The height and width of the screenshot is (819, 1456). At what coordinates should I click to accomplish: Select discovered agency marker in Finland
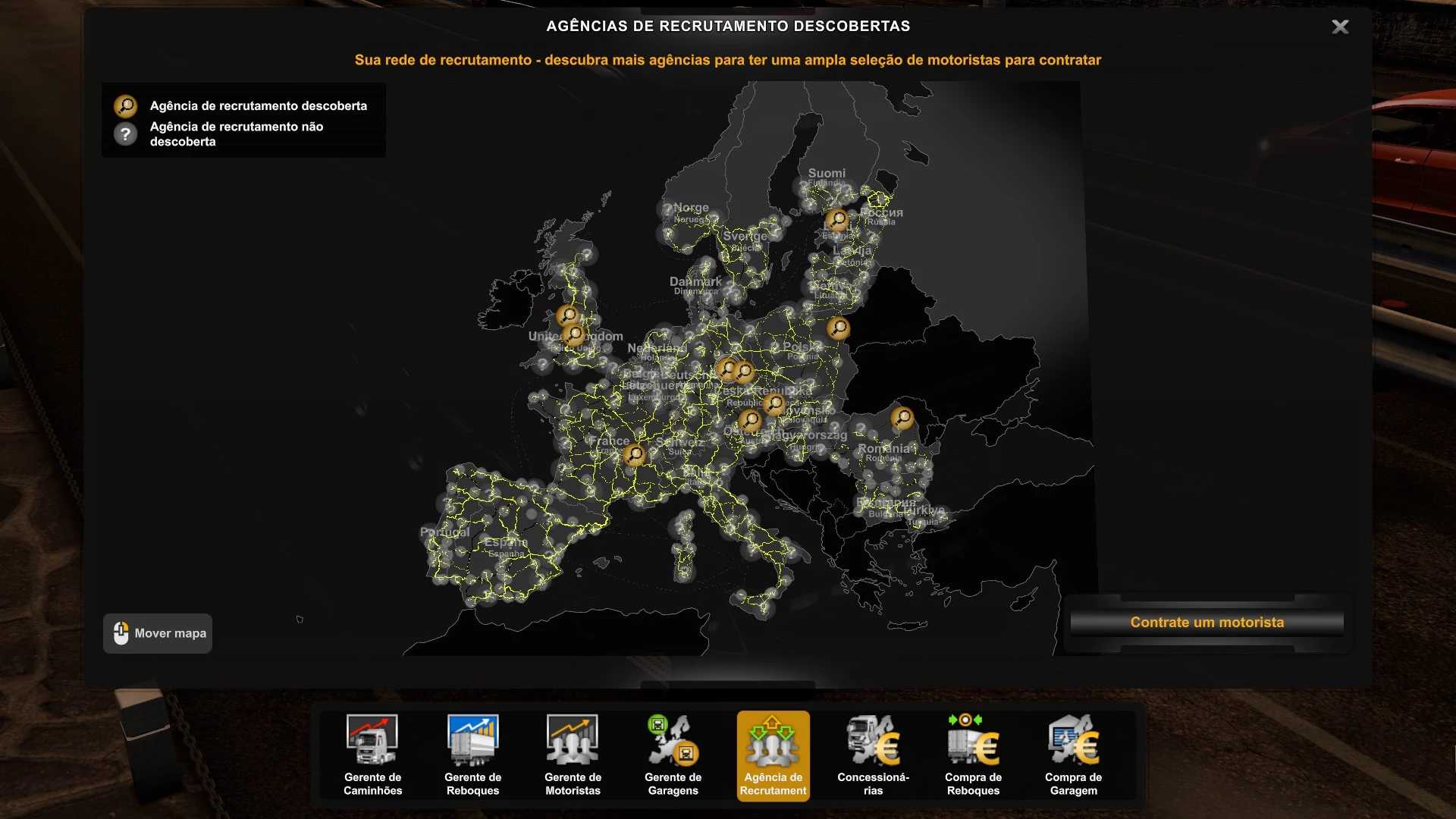pos(836,219)
